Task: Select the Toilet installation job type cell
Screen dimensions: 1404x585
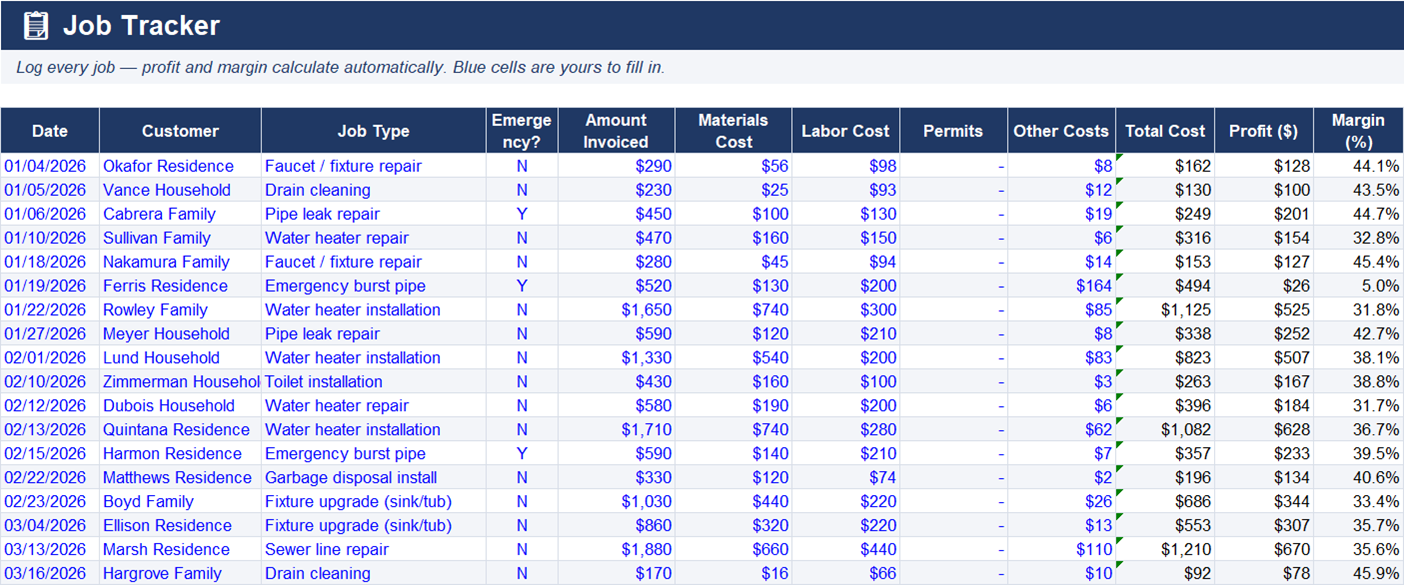Action: (x=374, y=382)
